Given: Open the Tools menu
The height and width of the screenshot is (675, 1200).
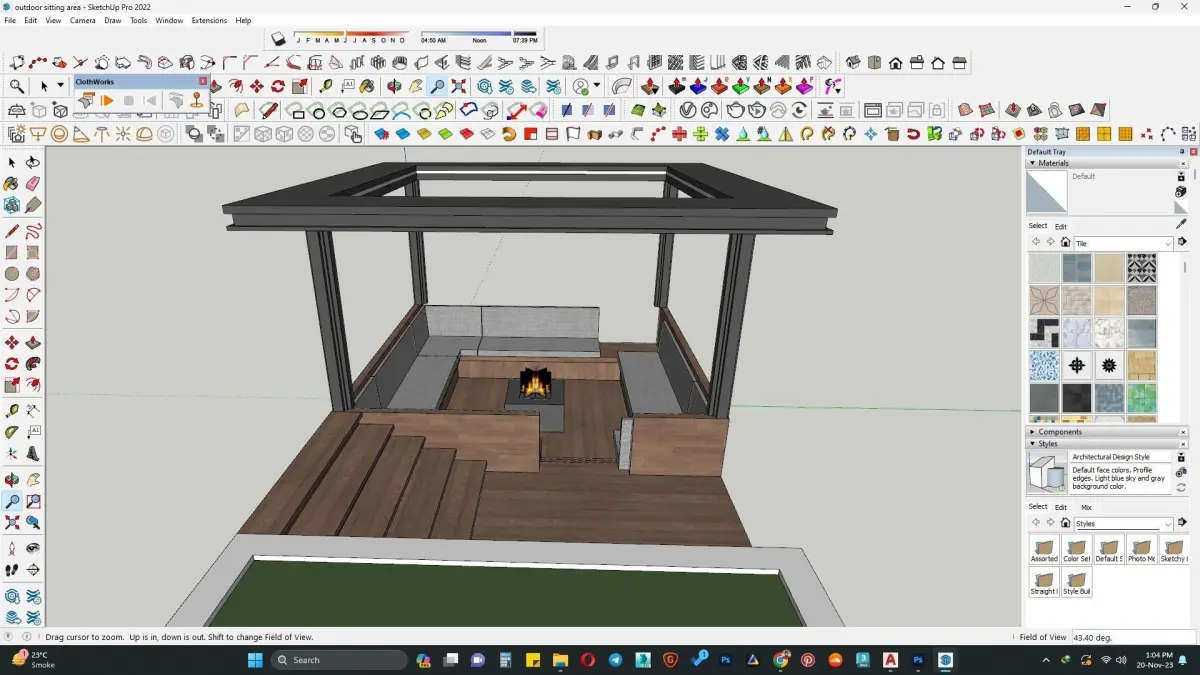Looking at the screenshot, I should [138, 20].
